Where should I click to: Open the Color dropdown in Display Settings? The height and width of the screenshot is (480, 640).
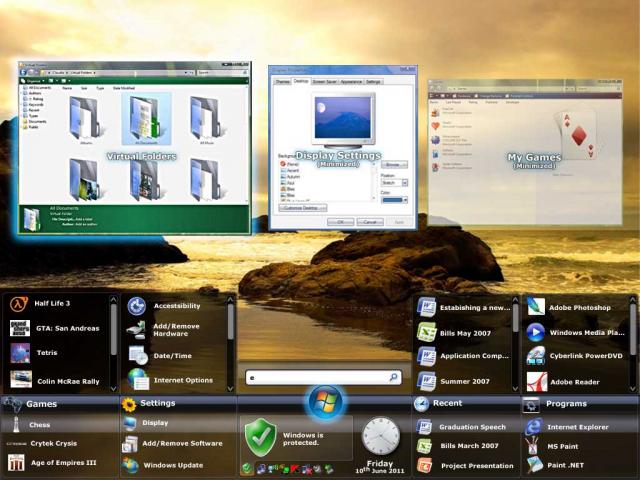pyautogui.click(x=395, y=200)
